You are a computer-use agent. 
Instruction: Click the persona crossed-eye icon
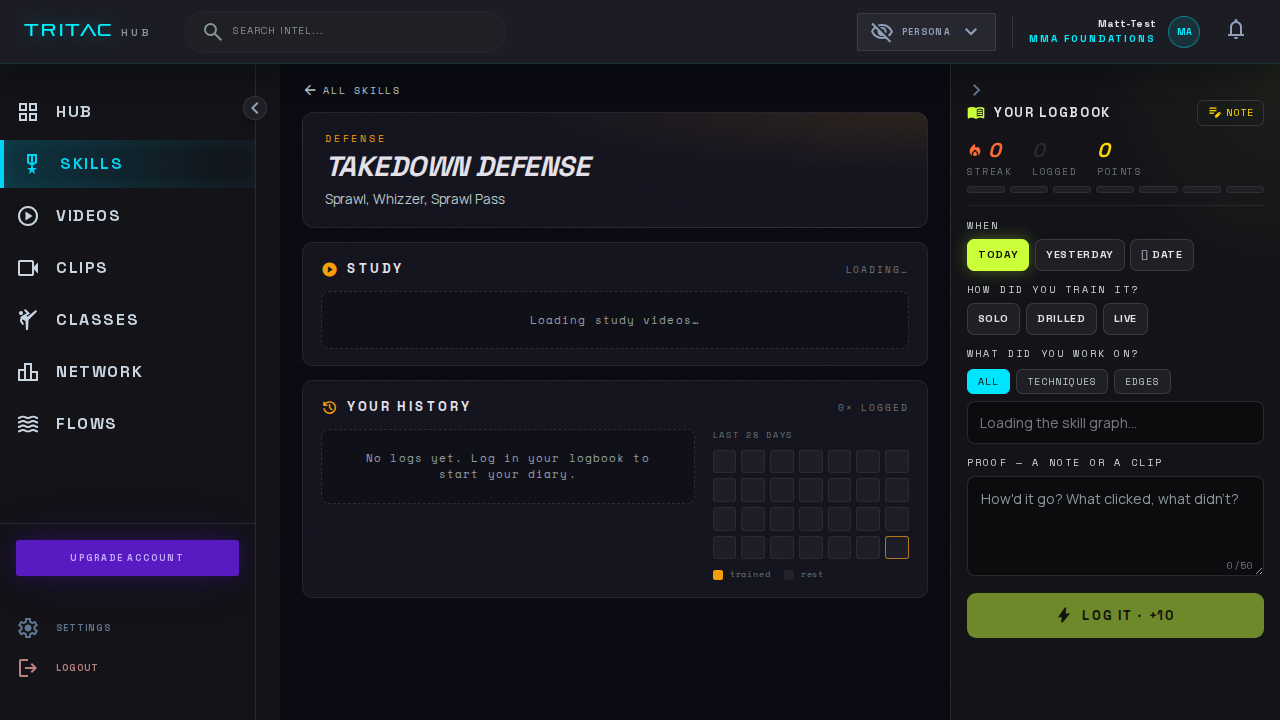(x=882, y=32)
